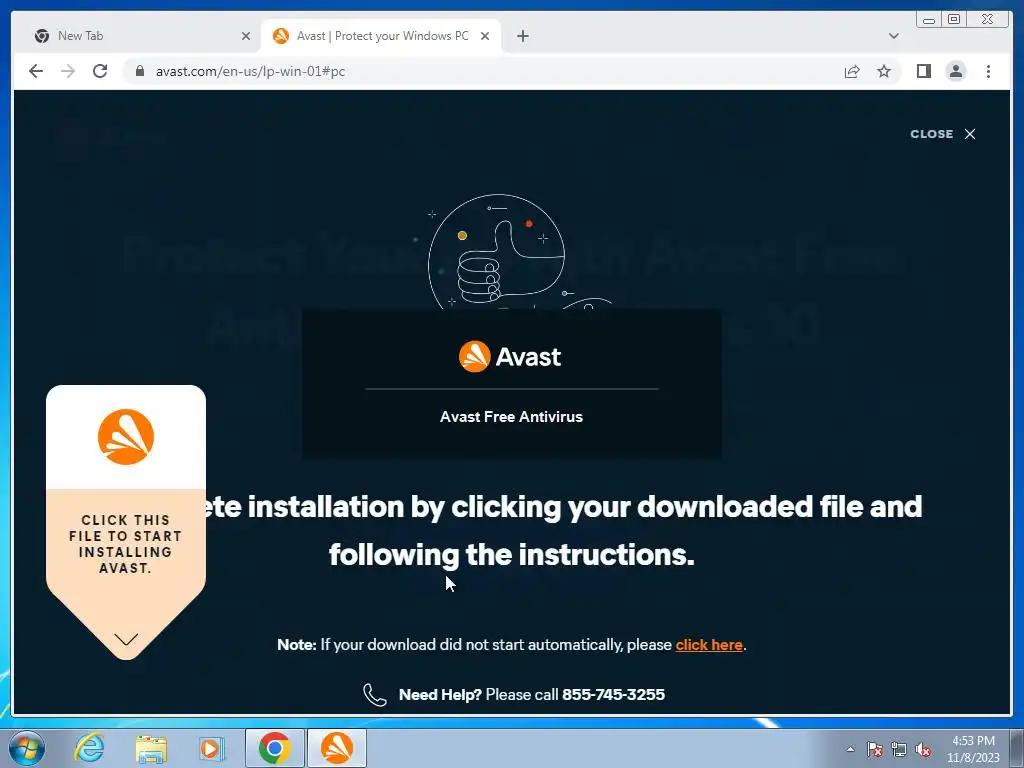Open the Windows Start menu
The width and height of the screenshot is (1024, 768).
pyautogui.click(x=26, y=748)
